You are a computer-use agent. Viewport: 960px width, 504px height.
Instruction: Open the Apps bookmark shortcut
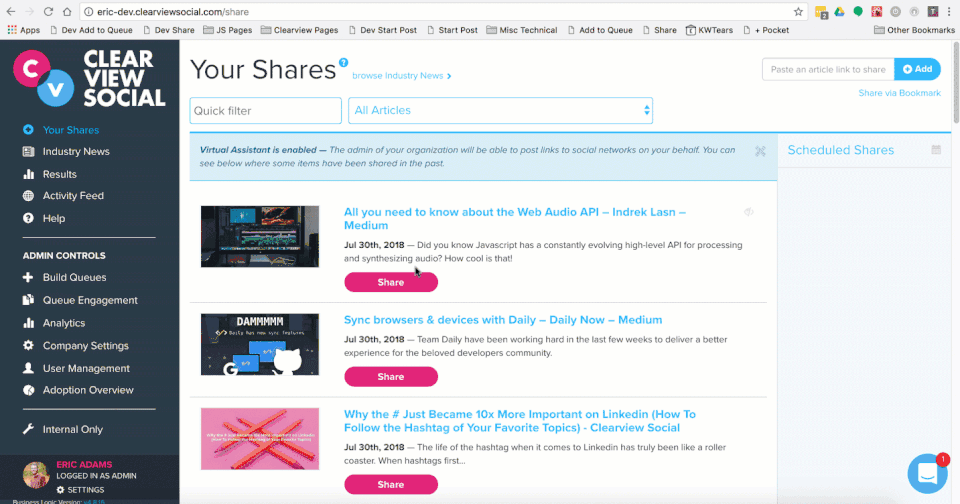tap(24, 30)
